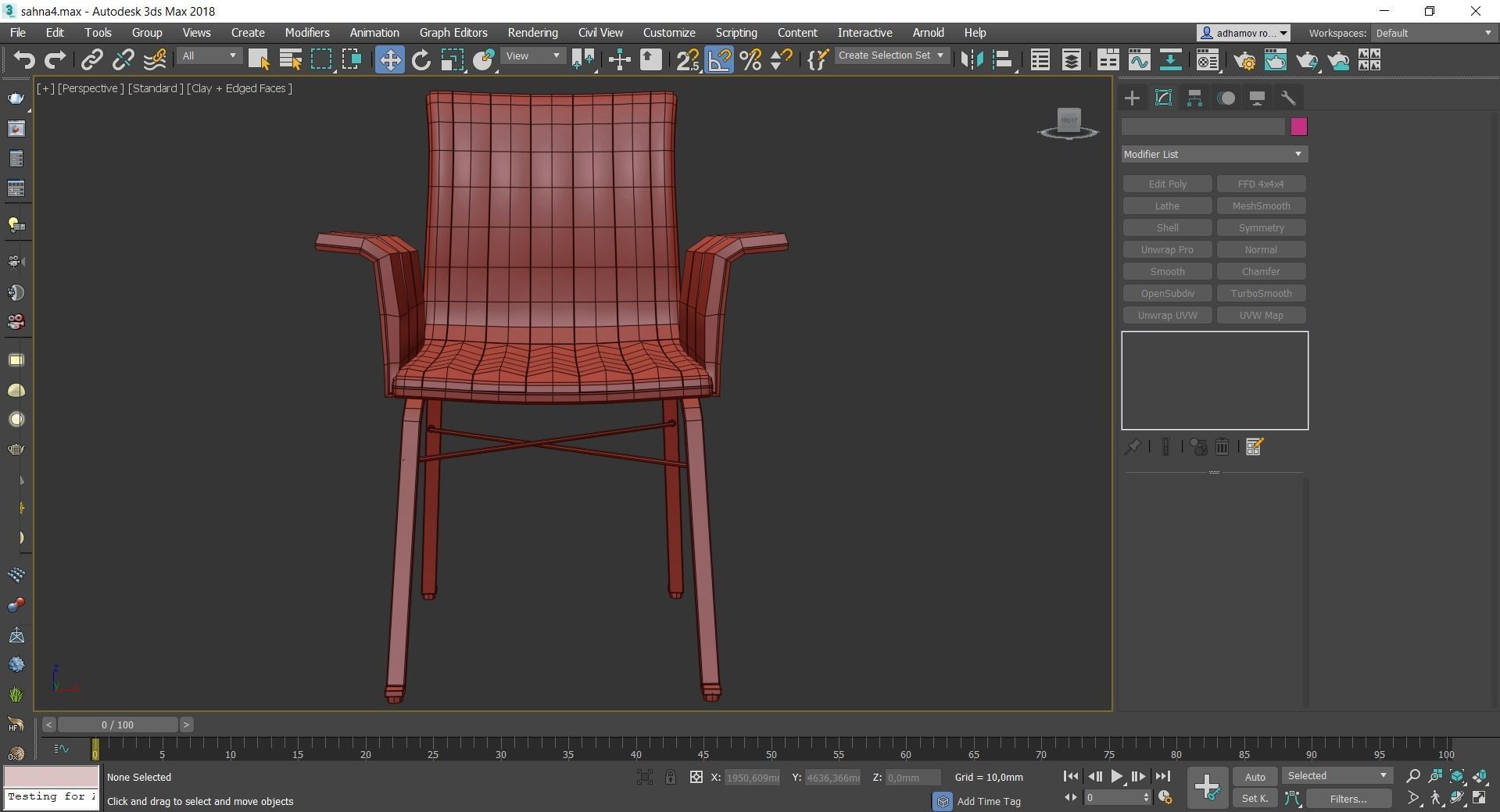1500x812 pixels.
Task: Open the Create Selection Set dropdown
Action: [892, 55]
